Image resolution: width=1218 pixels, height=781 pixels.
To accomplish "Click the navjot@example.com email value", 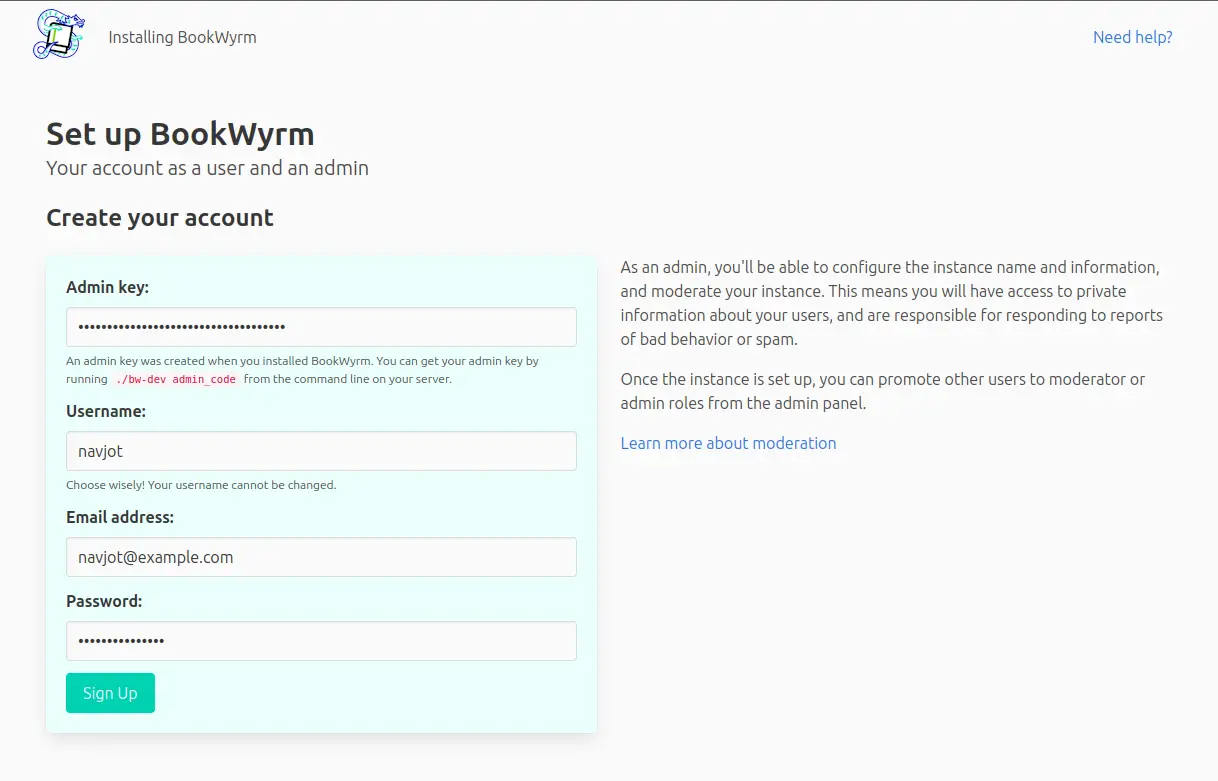I will [x=154, y=557].
